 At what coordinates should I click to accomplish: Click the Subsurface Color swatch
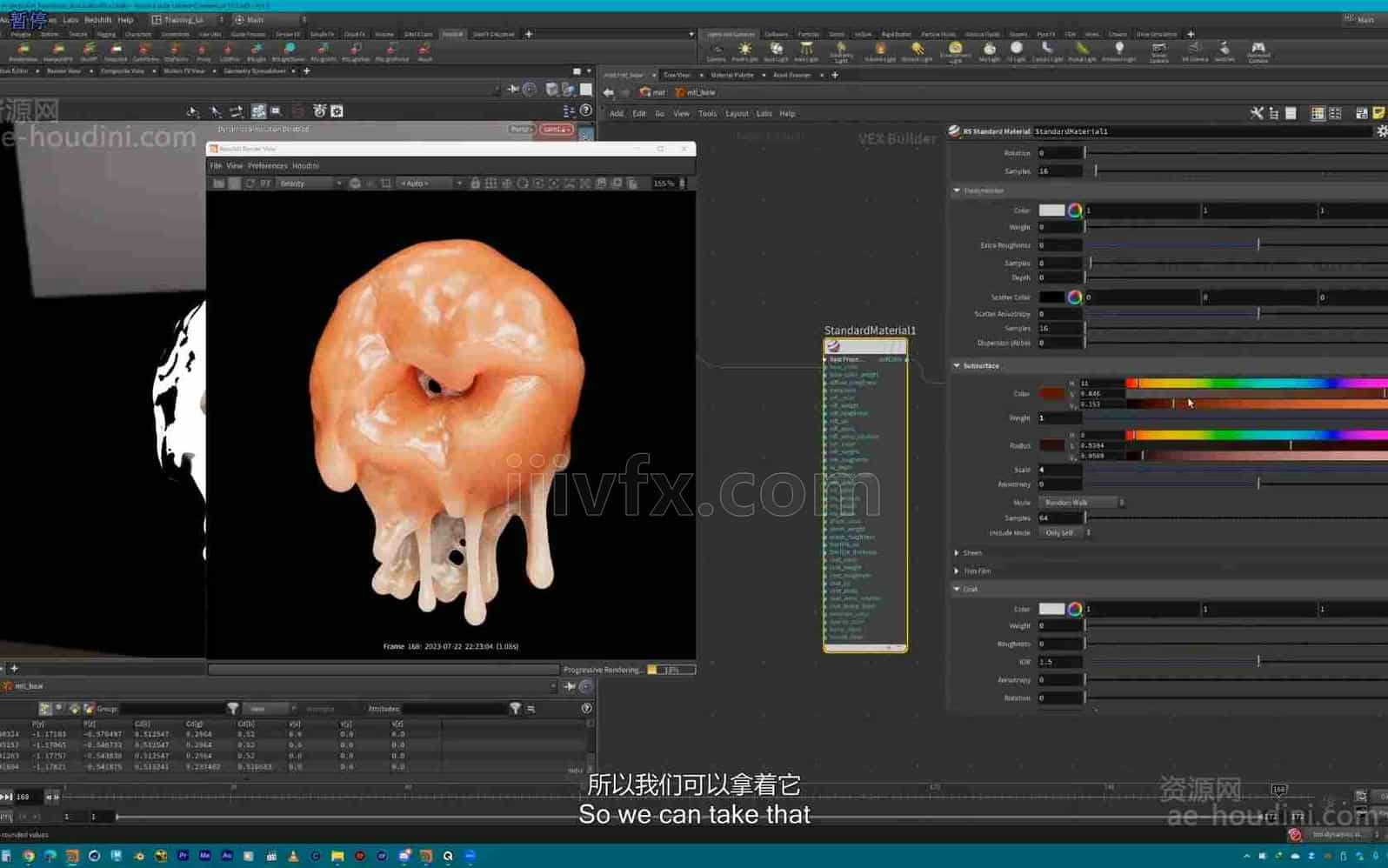[x=1051, y=393]
